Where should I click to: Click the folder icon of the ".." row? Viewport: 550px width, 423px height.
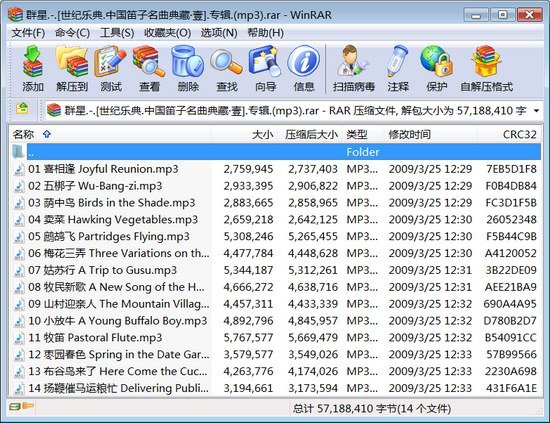click(18, 152)
